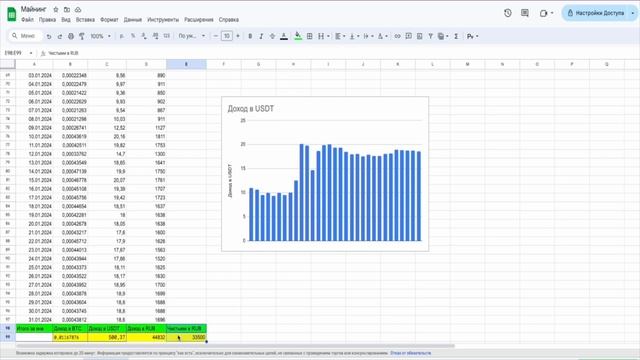Open text rotation dropdown
Viewport: 640px width, 360px height.
(x=382, y=36)
